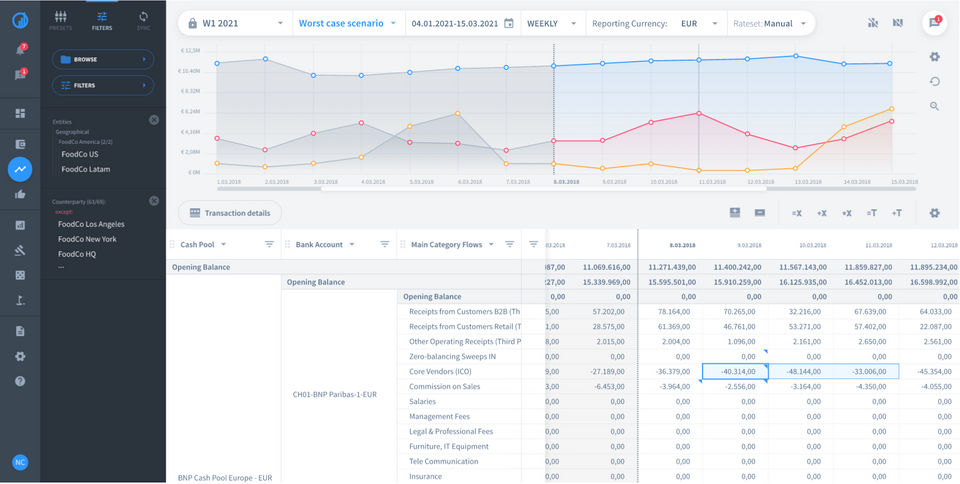Open the help question mark icon

pos(20,381)
